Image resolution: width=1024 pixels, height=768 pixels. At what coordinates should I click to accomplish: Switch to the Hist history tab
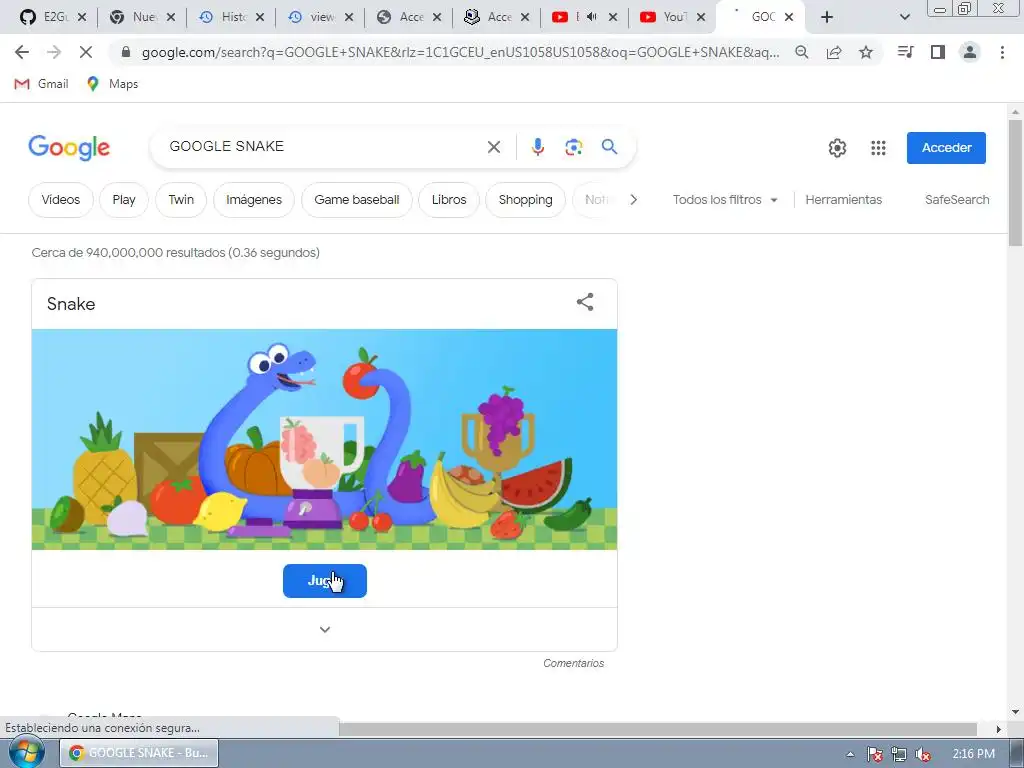(232, 17)
